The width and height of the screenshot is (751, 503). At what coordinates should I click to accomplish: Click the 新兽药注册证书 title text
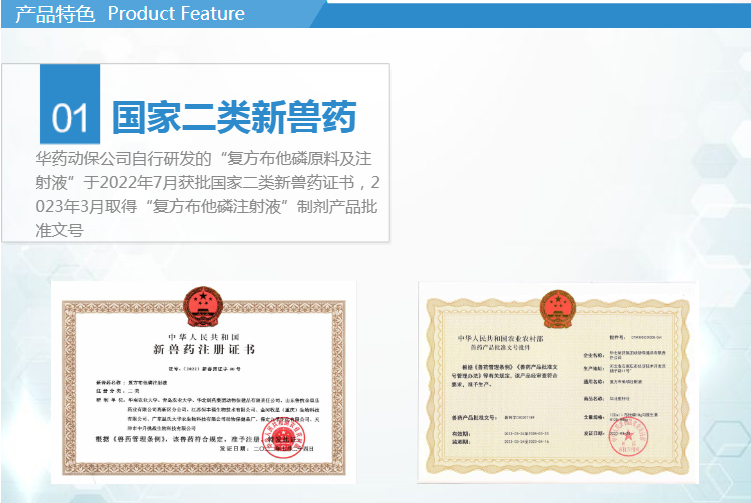(x=203, y=351)
